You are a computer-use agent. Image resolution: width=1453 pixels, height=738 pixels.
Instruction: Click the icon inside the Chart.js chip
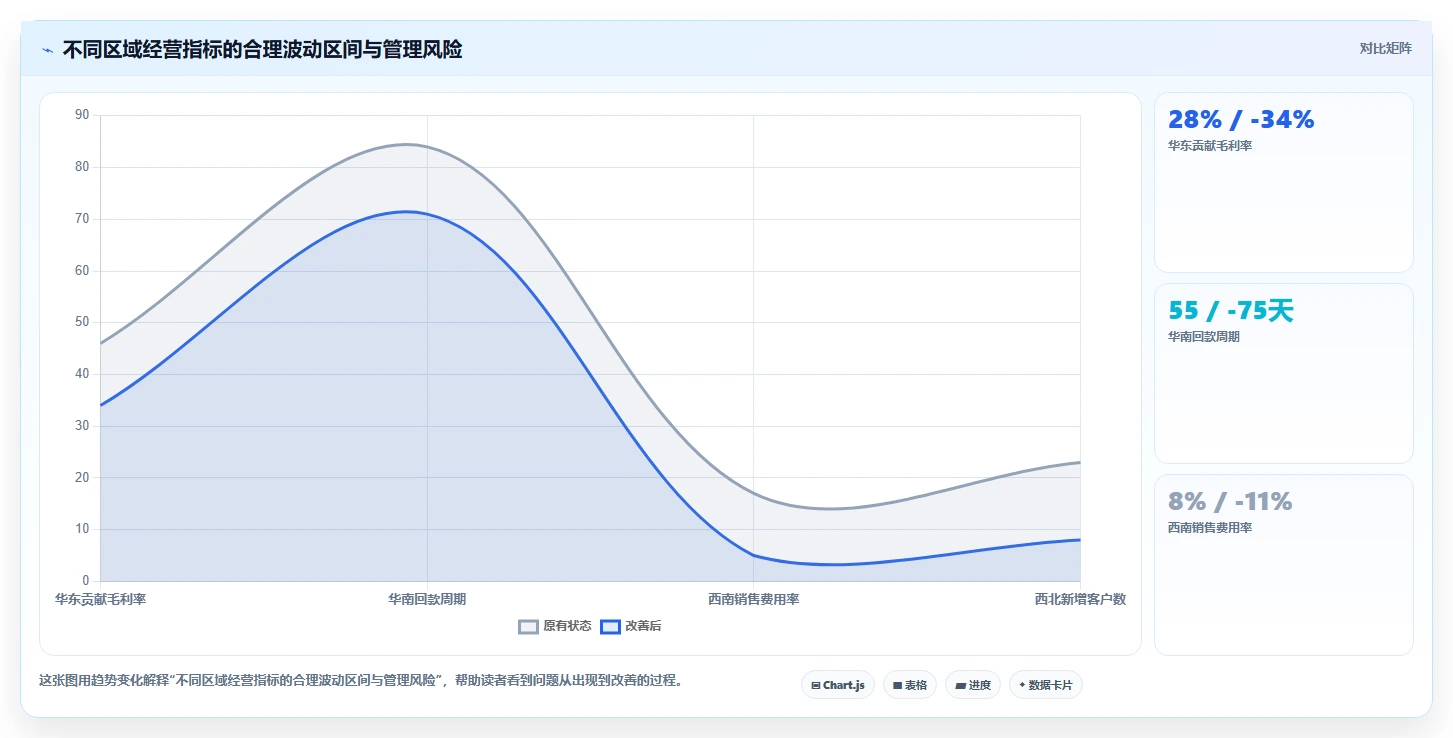(x=816, y=686)
